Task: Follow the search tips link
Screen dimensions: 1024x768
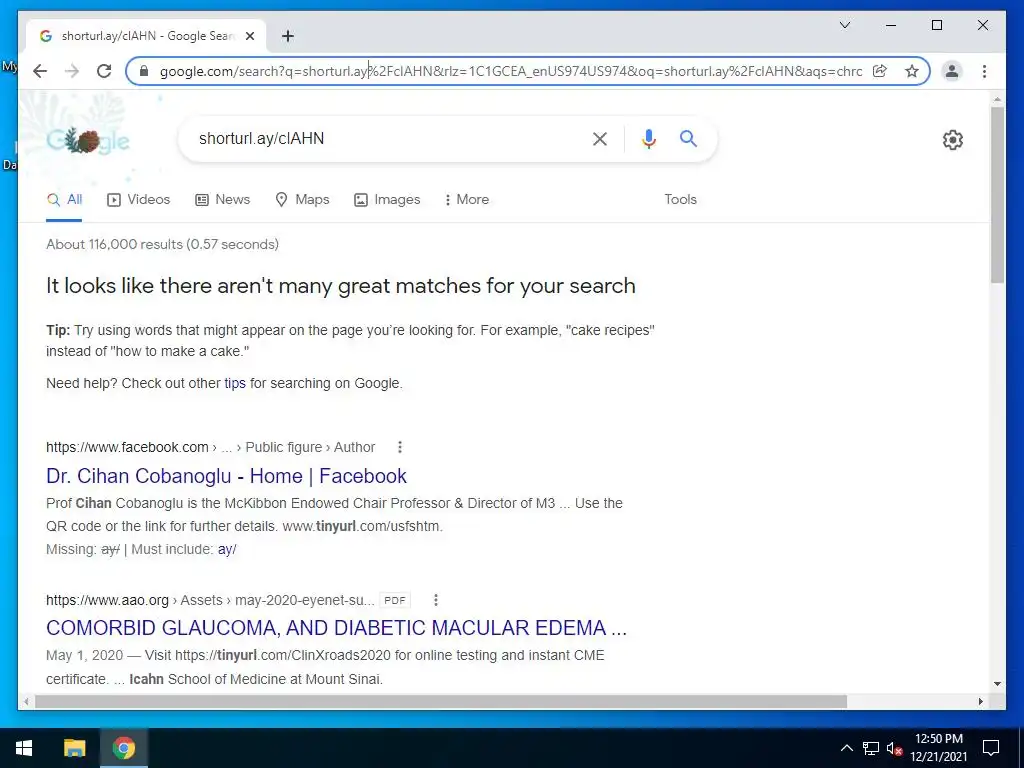Action: pyautogui.click(x=235, y=383)
